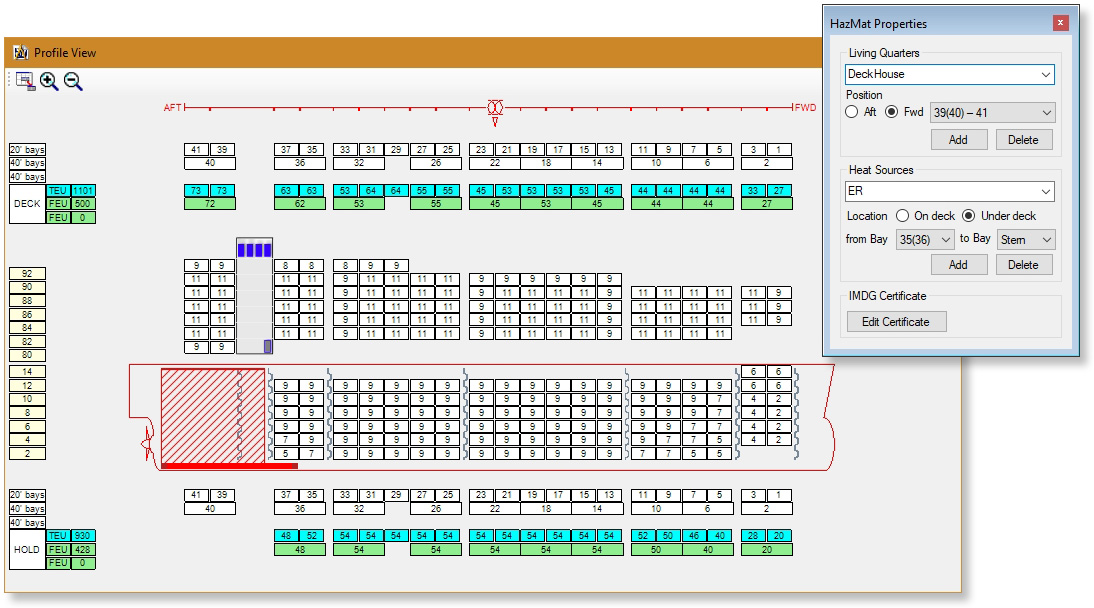Choose On deck heat source location

click(x=902, y=216)
